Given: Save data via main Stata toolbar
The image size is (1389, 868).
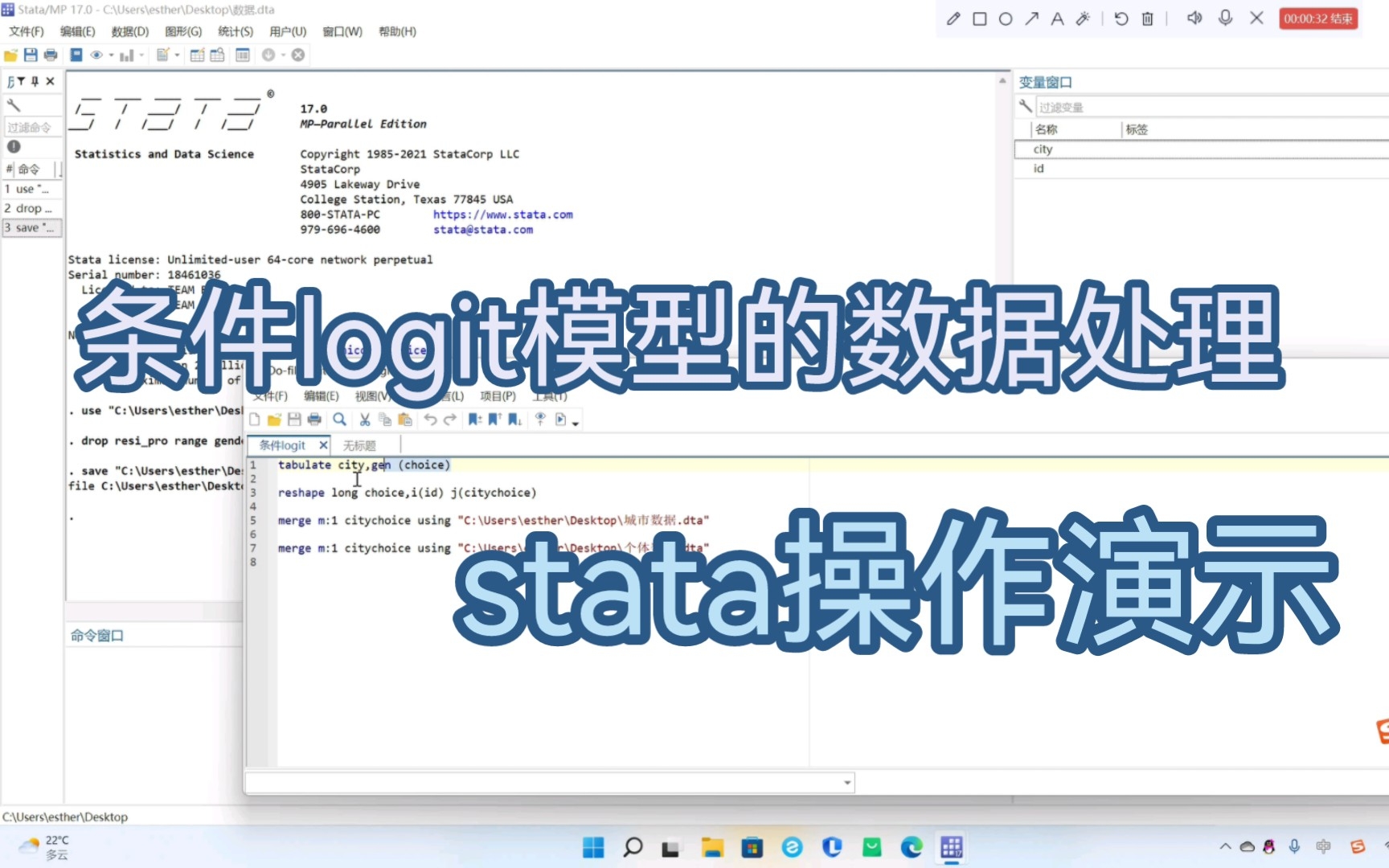Looking at the screenshot, I should (31, 55).
